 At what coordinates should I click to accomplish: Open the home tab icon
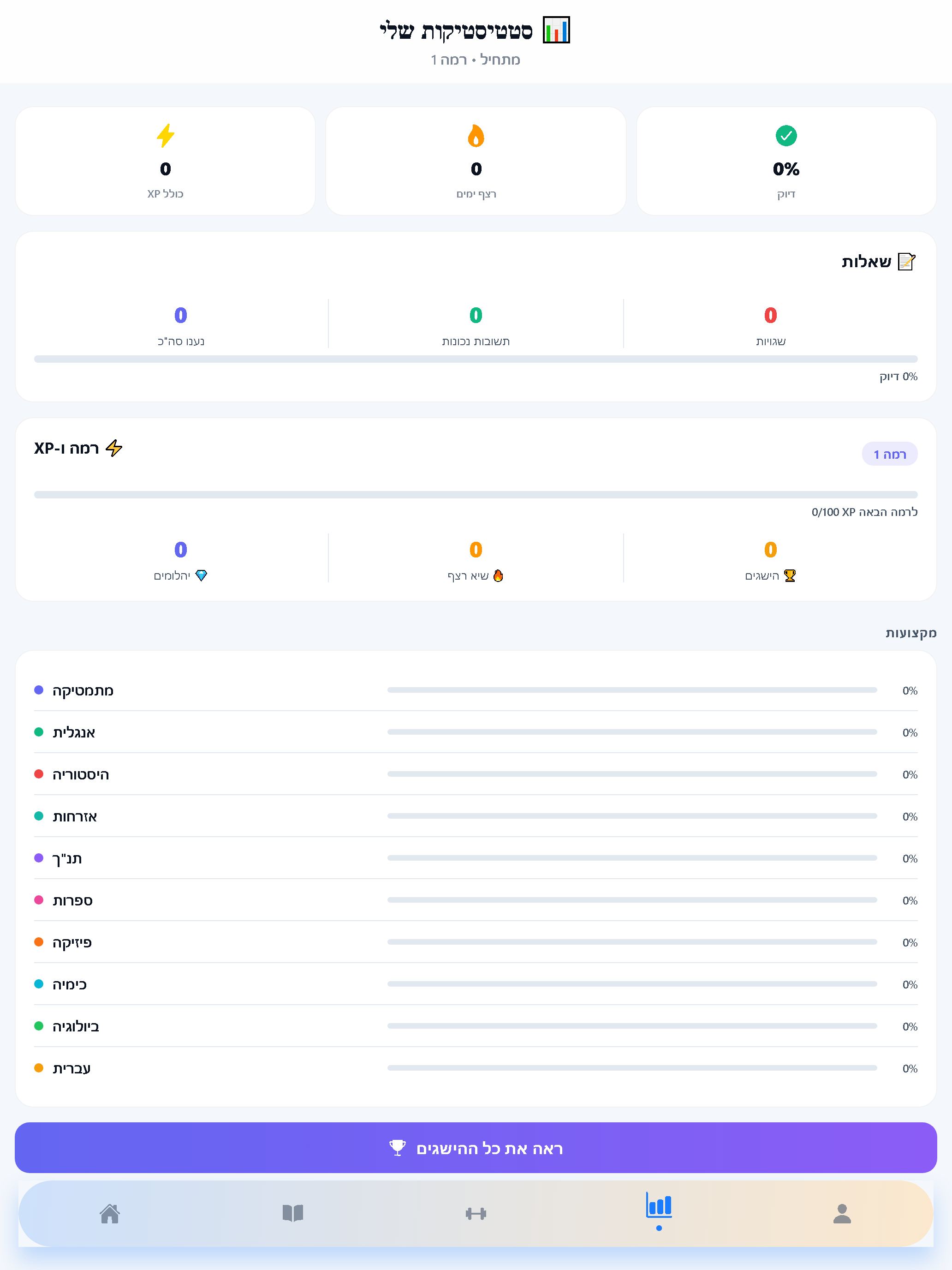pyautogui.click(x=110, y=1213)
